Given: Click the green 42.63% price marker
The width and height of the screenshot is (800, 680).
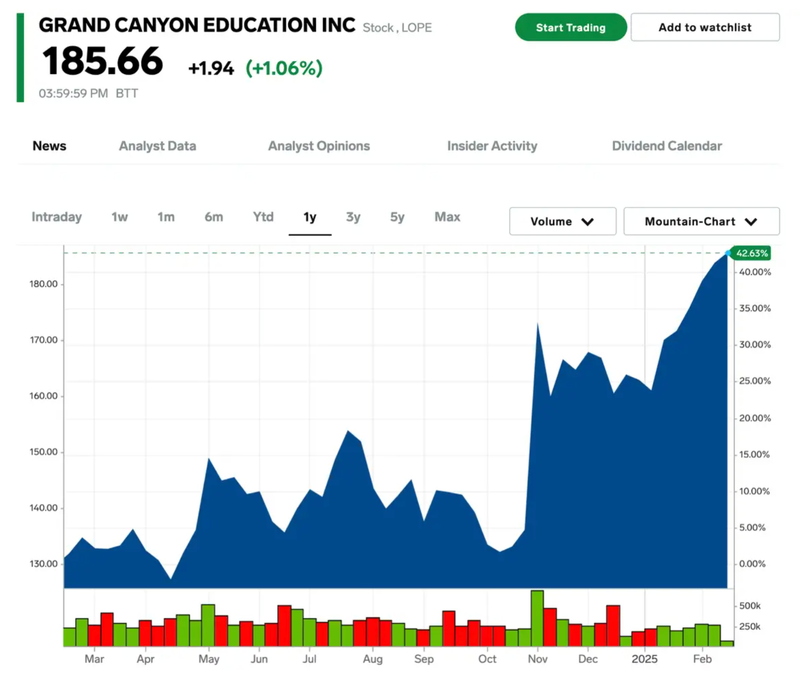Looking at the screenshot, I should (x=750, y=253).
